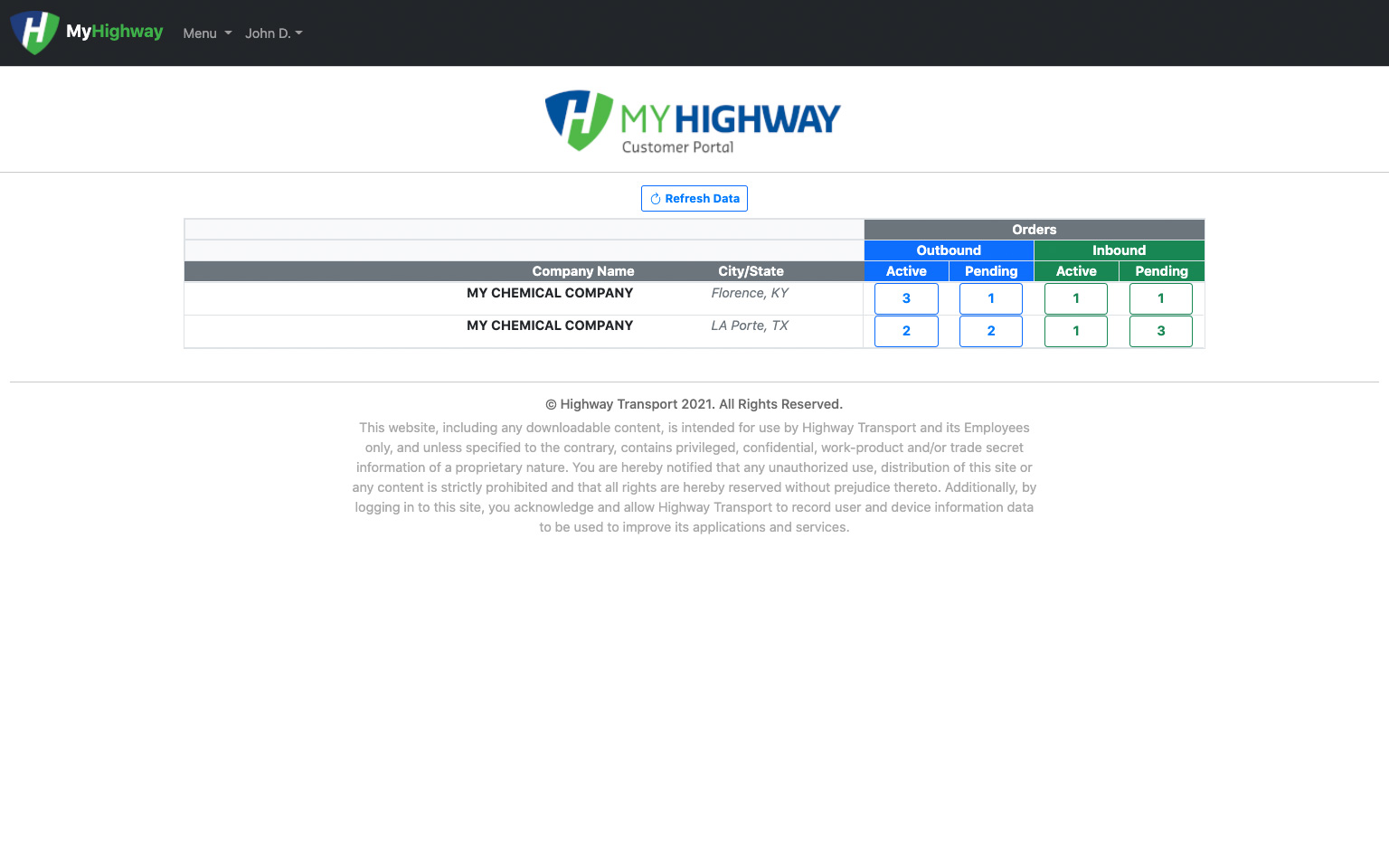This screenshot has height=868, width=1389.
Task: Open LA Porte inbound active orders count
Action: click(1076, 331)
